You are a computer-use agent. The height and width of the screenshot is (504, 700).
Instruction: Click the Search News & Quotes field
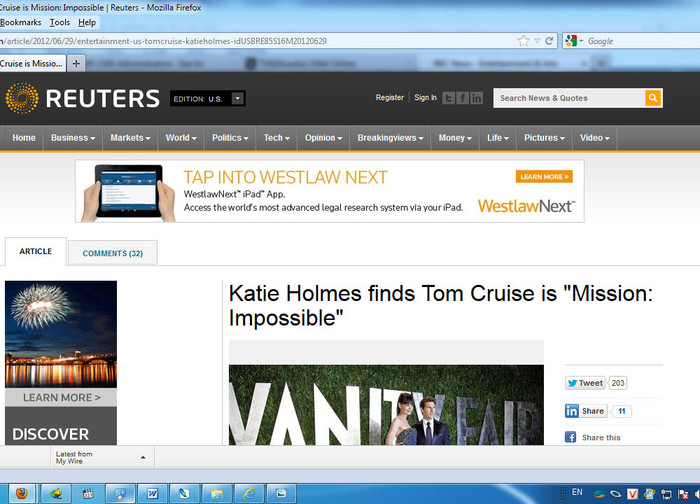point(569,98)
